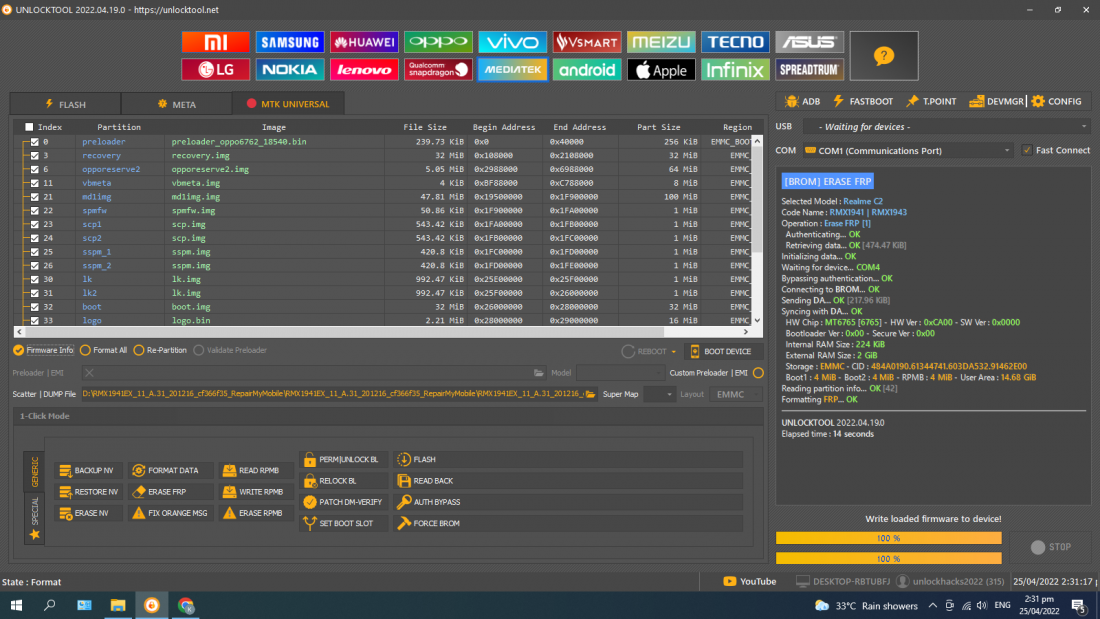Select the Qualcomm Snapdragon tile
The height and width of the screenshot is (619, 1100).
[438, 69]
